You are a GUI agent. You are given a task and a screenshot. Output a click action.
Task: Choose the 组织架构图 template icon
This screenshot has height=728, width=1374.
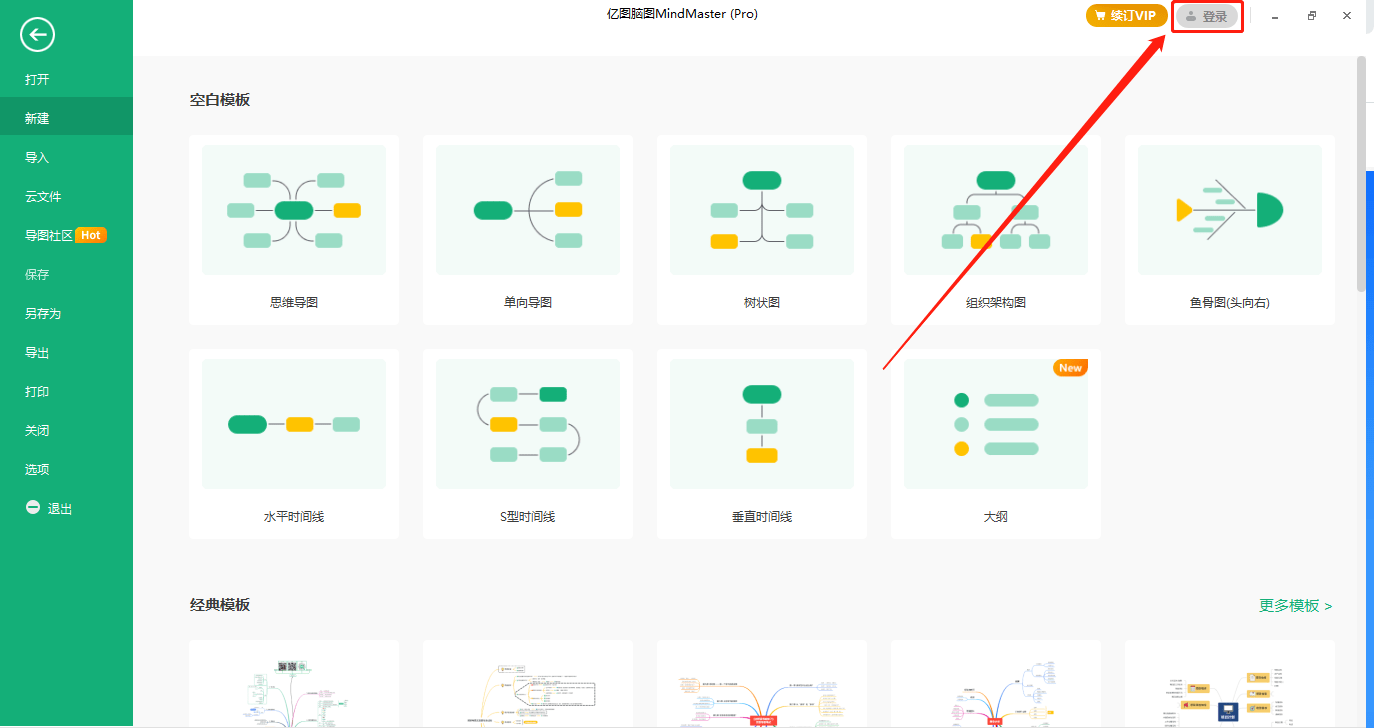point(996,210)
